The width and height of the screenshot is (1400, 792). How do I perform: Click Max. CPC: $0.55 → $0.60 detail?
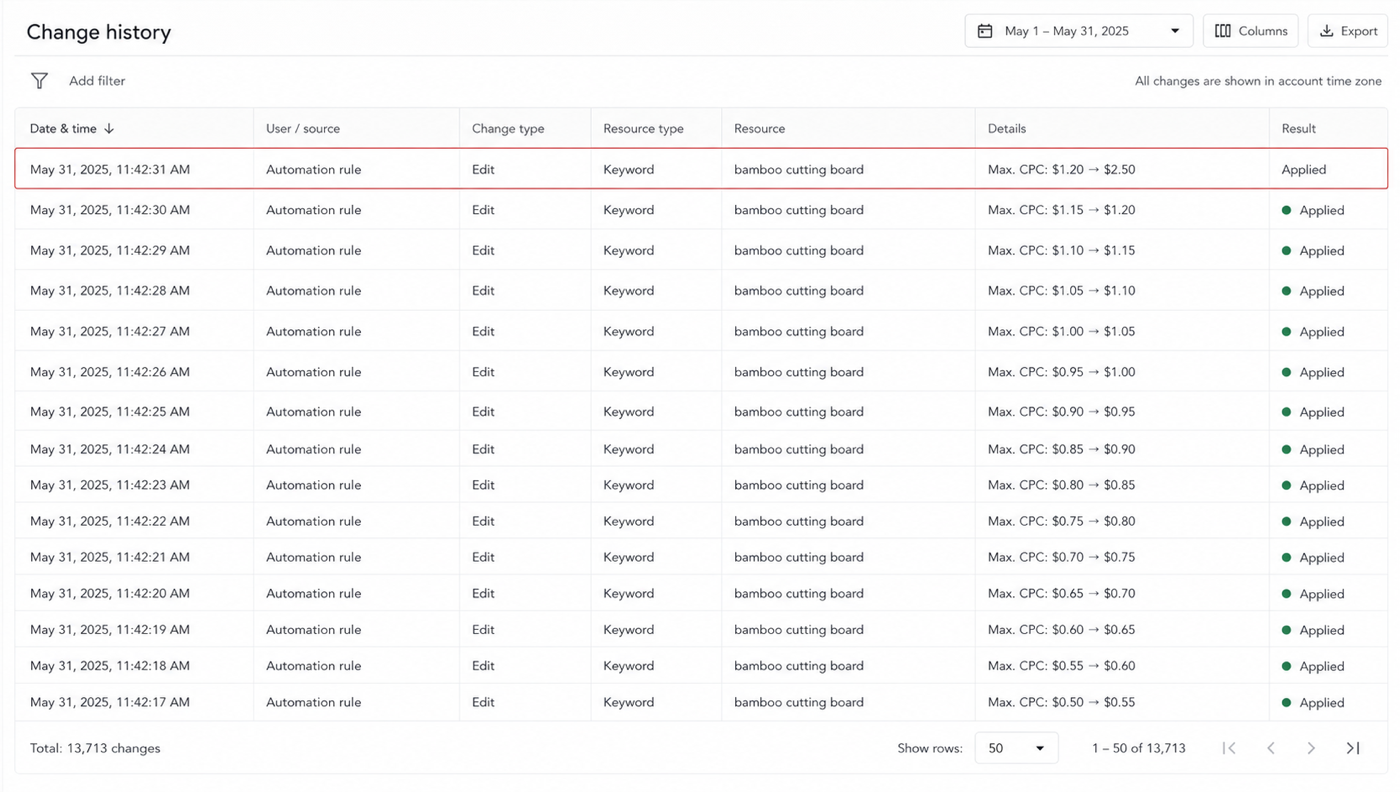tap(1061, 666)
